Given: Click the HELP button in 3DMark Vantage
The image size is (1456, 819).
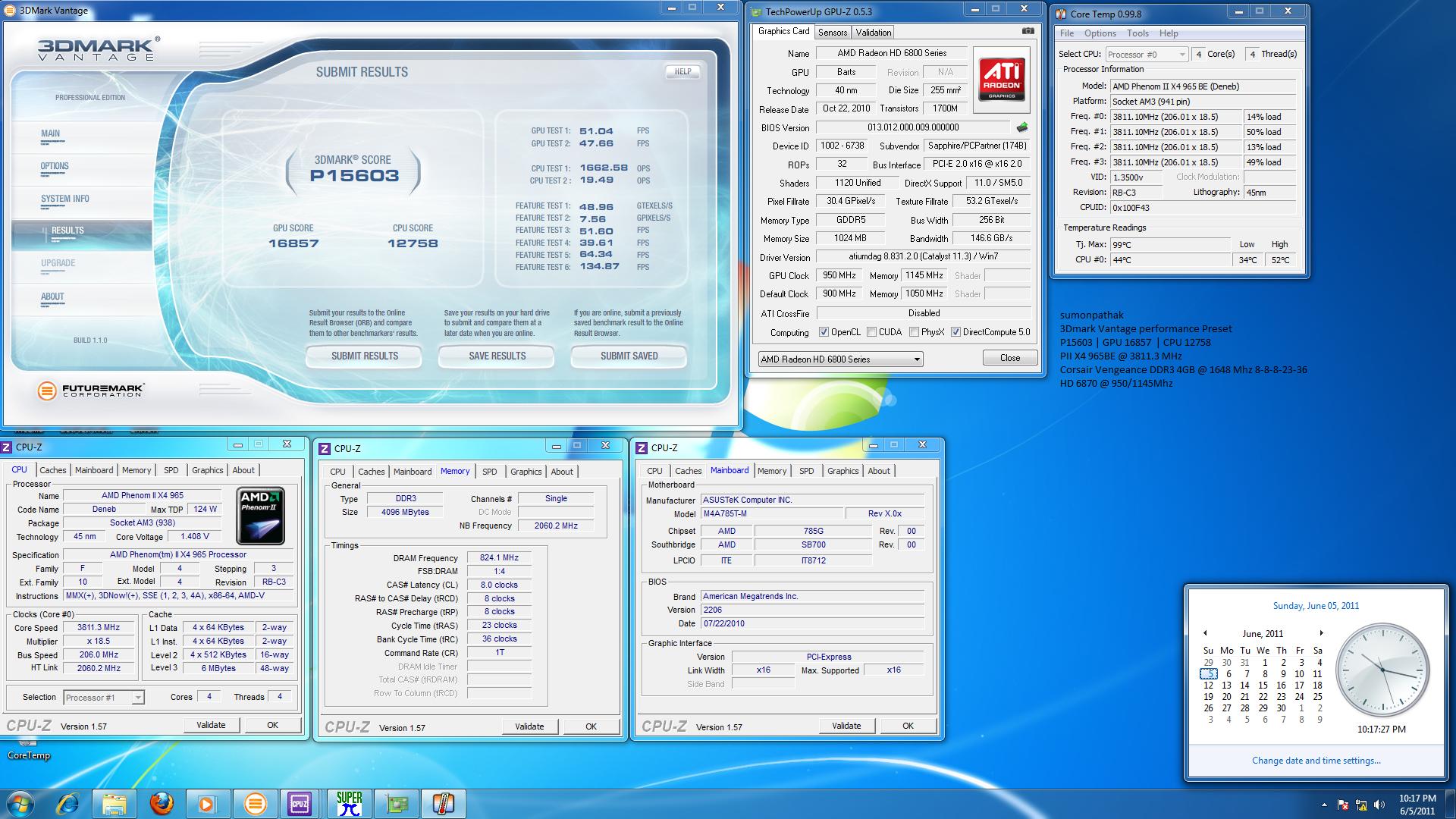Looking at the screenshot, I should tap(682, 72).
